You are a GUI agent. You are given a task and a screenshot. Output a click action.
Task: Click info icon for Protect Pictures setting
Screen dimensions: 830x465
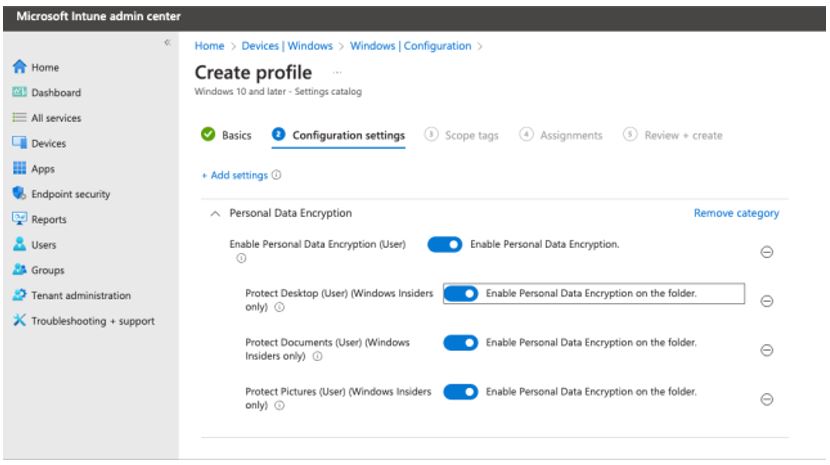(279, 406)
